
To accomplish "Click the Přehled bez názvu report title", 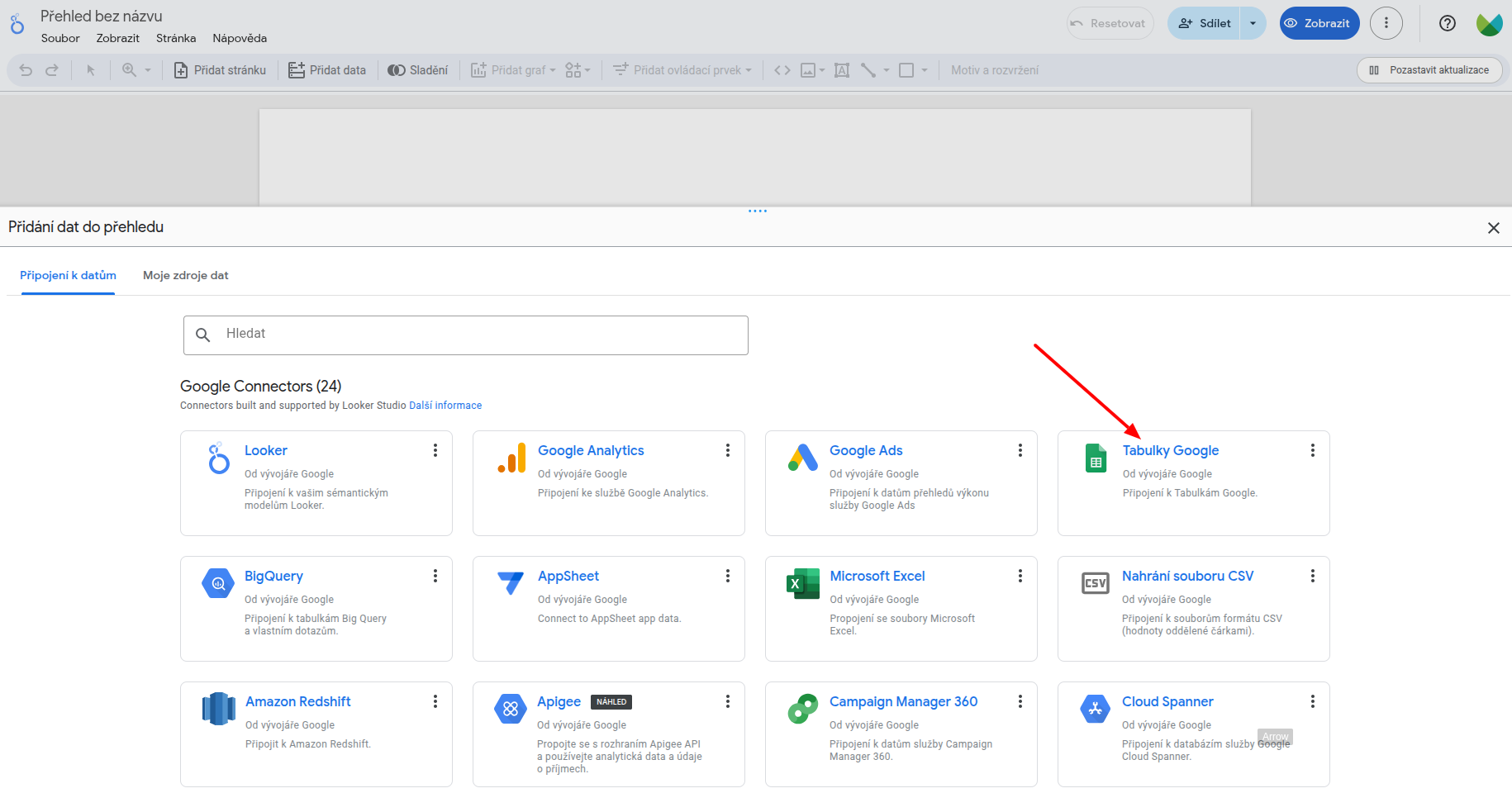I will 102,17.
